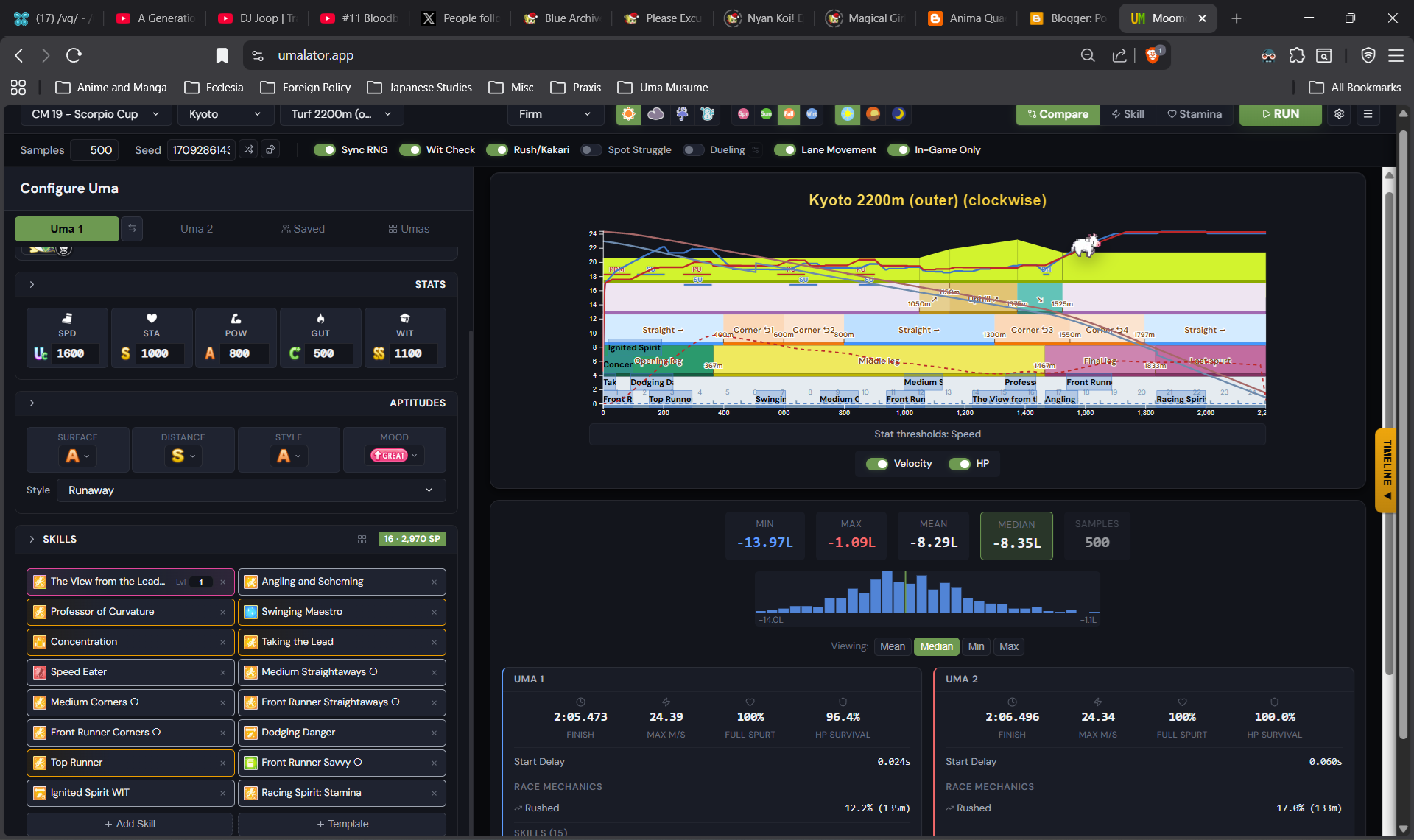Screen dimensions: 1414x840
Task: Enable the Spot Struggle switch
Action: [x=591, y=149]
